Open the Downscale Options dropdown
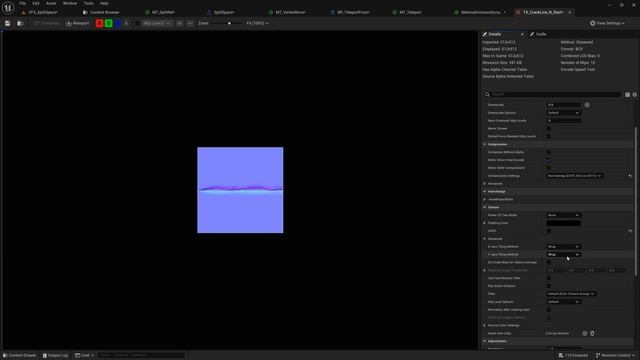 (x=564, y=113)
